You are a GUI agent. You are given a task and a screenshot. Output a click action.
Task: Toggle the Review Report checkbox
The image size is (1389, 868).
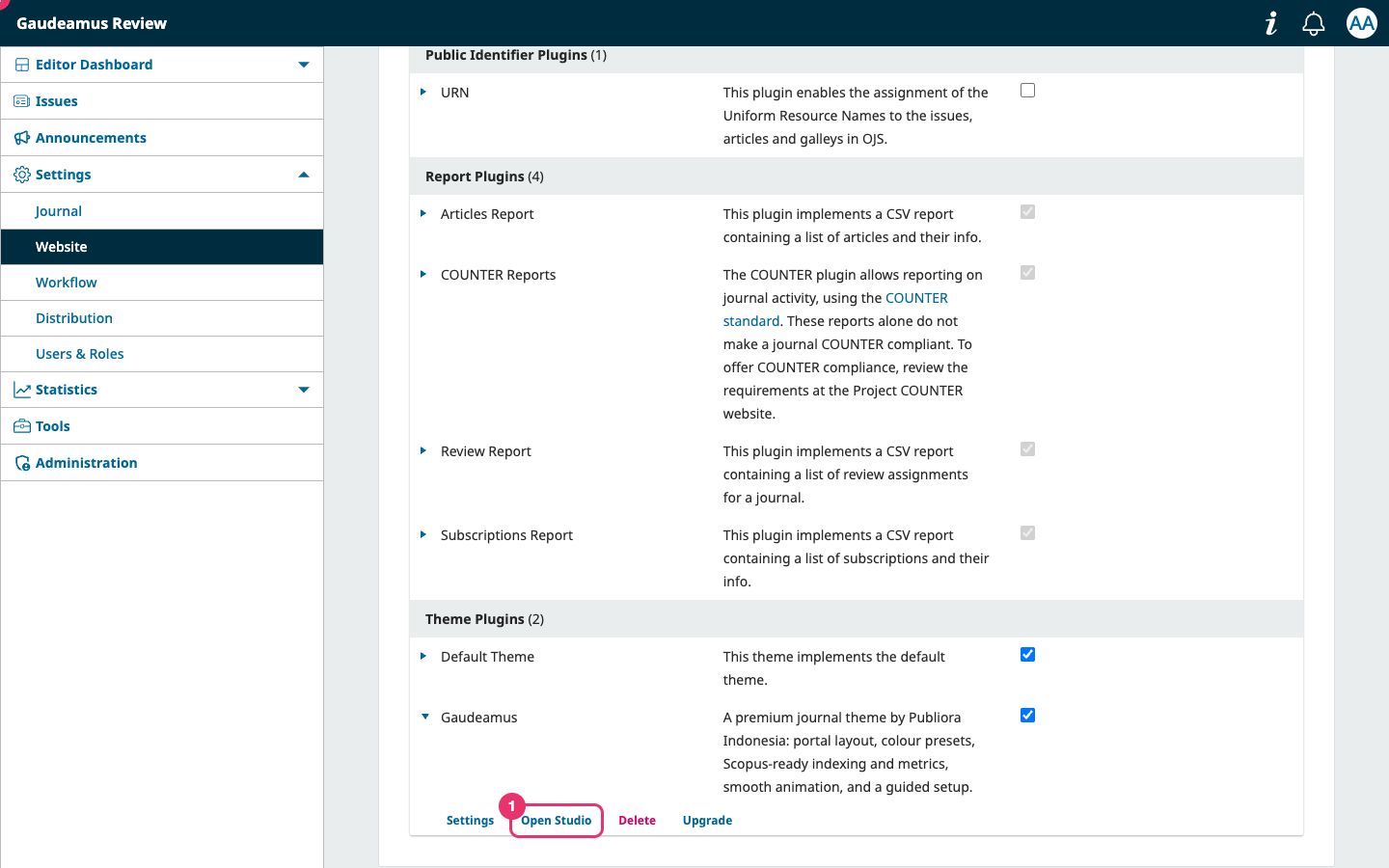point(1027,449)
